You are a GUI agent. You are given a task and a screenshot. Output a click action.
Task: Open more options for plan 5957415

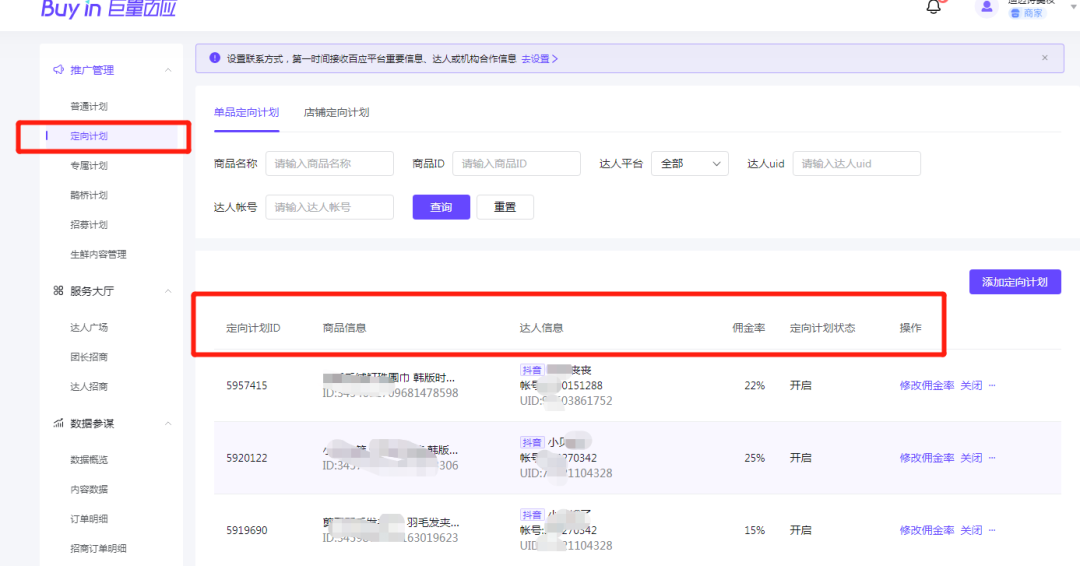[x=992, y=386]
